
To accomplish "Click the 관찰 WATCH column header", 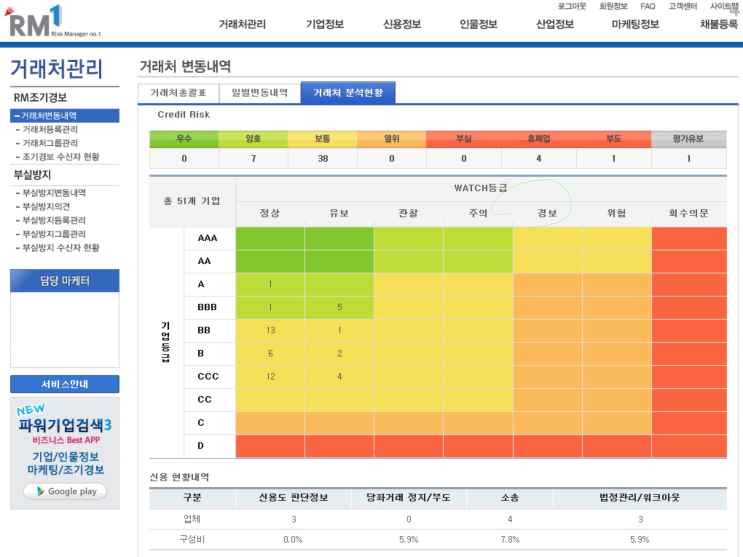I will 408,213.
